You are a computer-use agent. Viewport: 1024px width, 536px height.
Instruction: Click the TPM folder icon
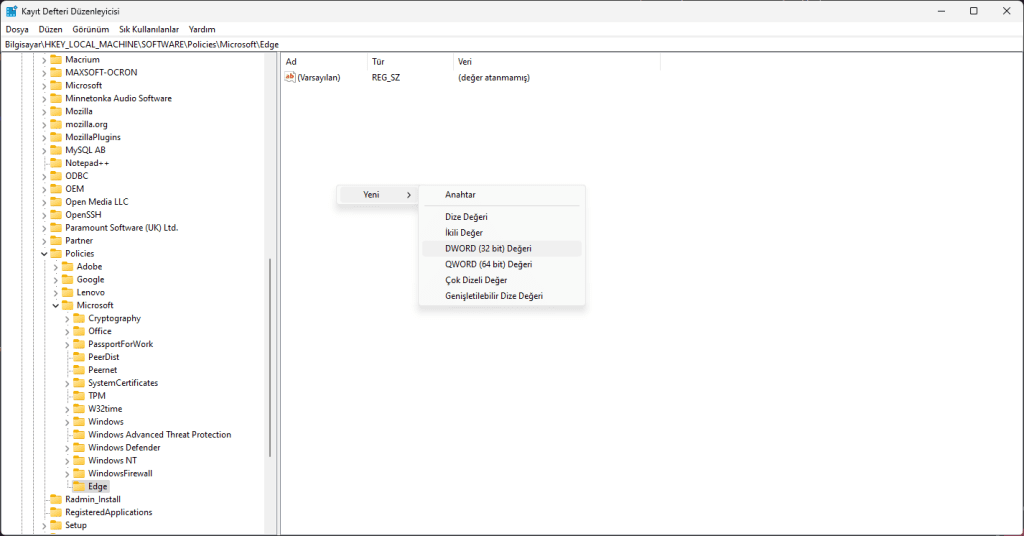tap(79, 396)
